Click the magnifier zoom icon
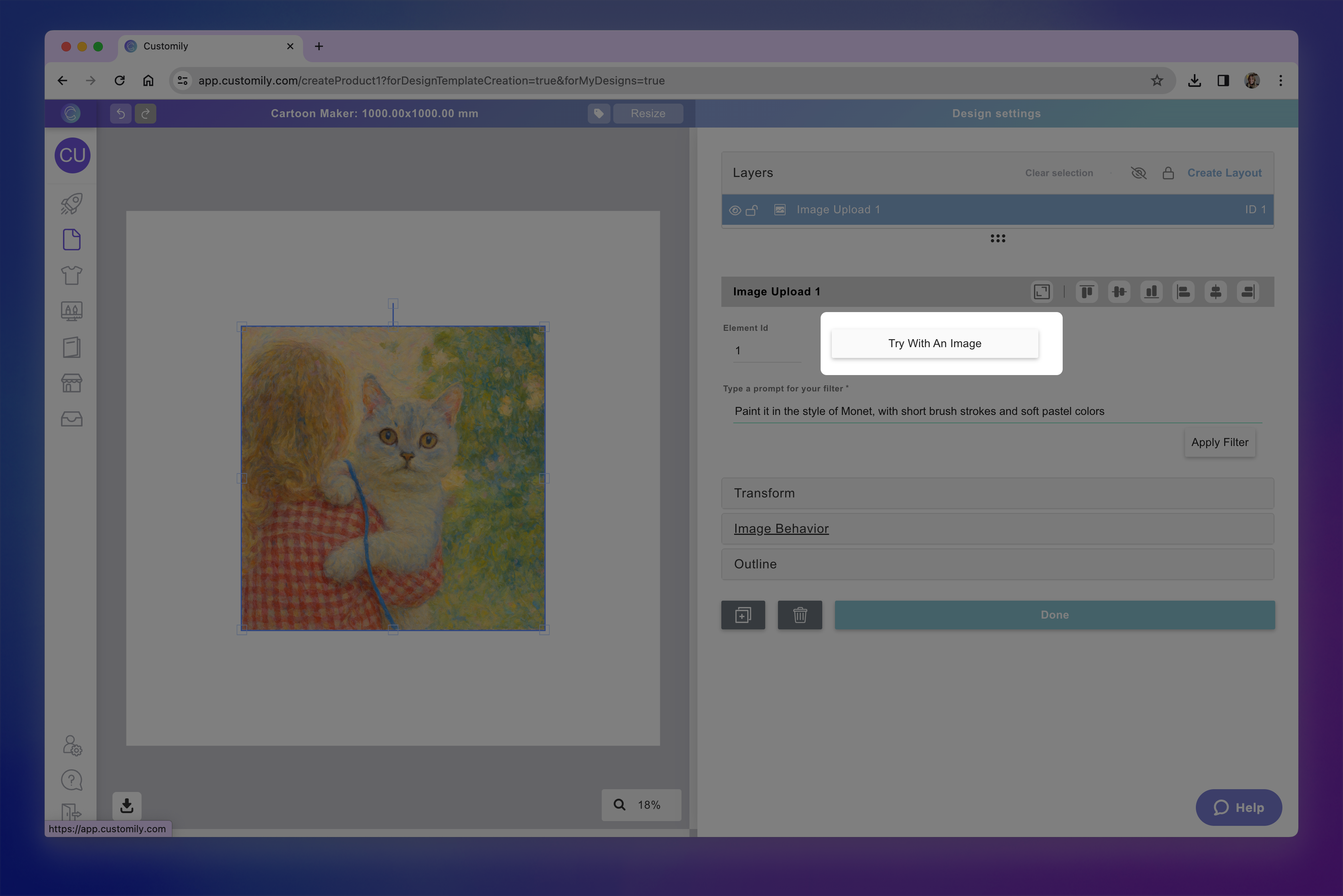Image resolution: width=1343 pixels, height=896 pixels. pos(619,805)
